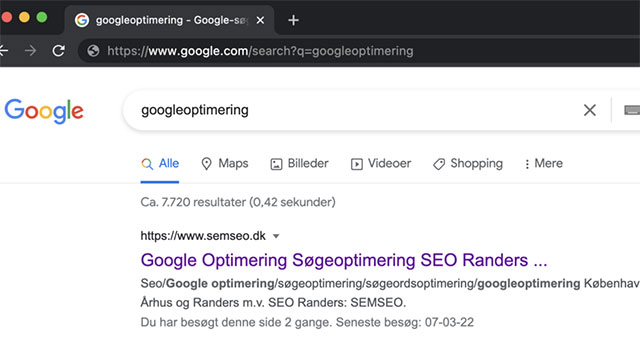This screenshot has height=360, width=640.
Task: Switch to the Maps tab
Action: point(225,163)
